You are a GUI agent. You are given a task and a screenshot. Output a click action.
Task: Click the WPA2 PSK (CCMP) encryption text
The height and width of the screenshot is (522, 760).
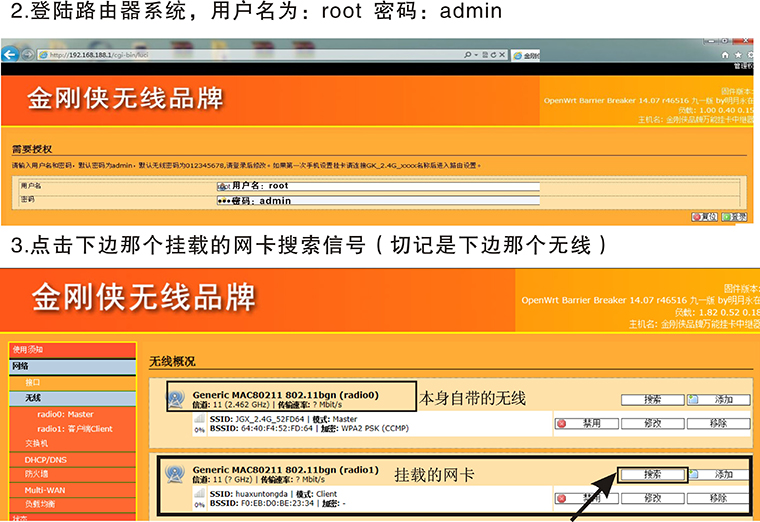tap(375, 428)
